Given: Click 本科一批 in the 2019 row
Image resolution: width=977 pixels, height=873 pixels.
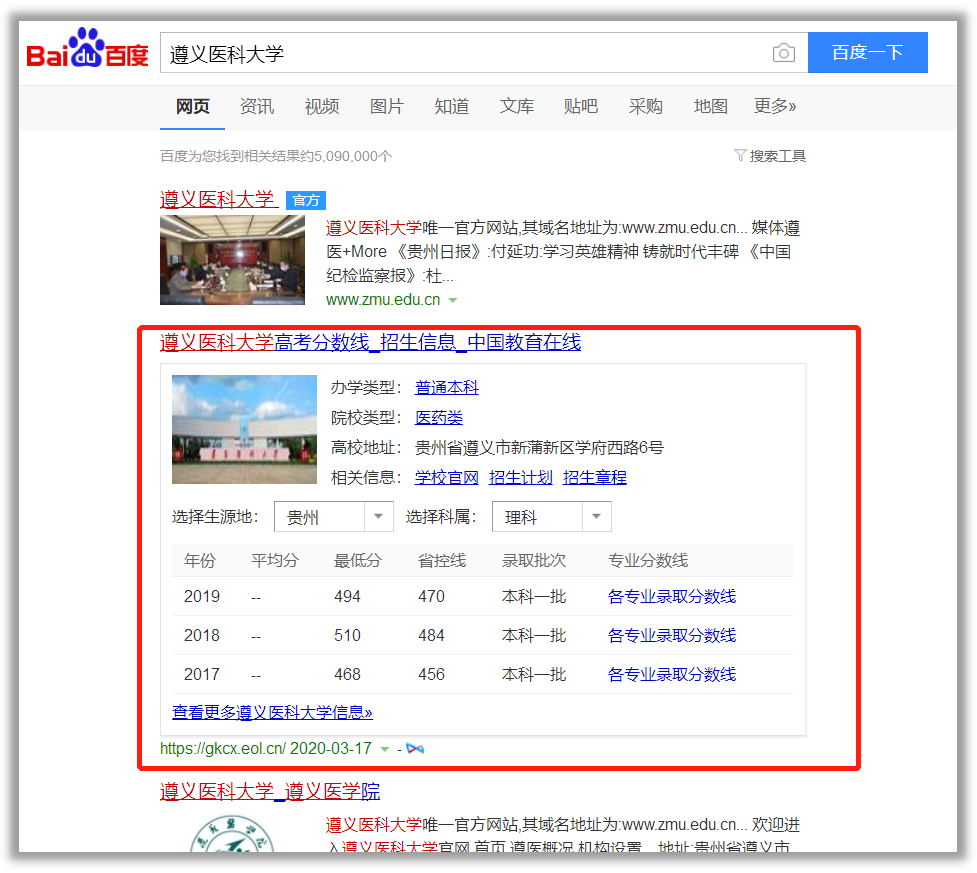Looking at the screenshot, I should coord(534,596).
